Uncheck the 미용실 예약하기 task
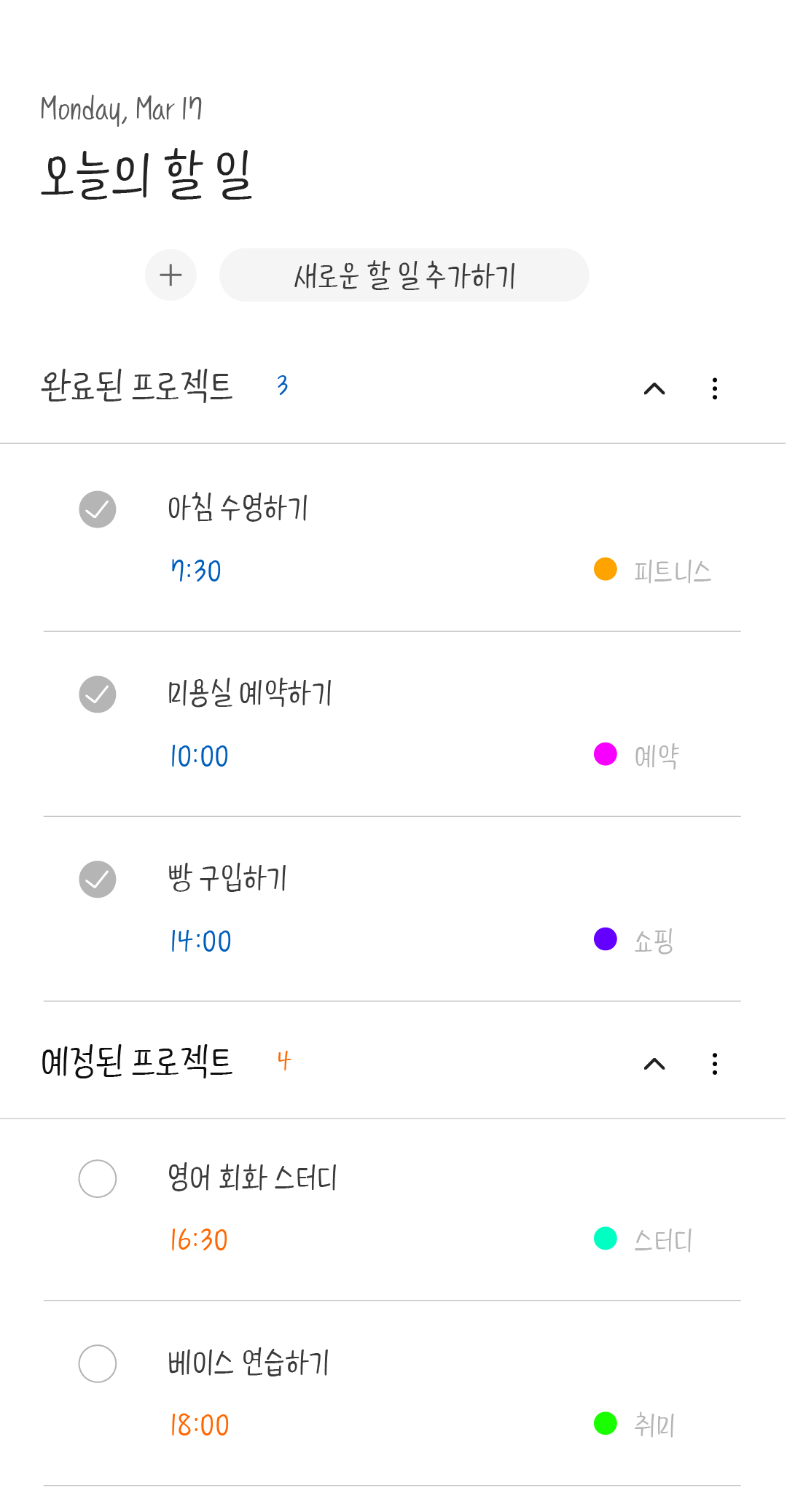 98,694
